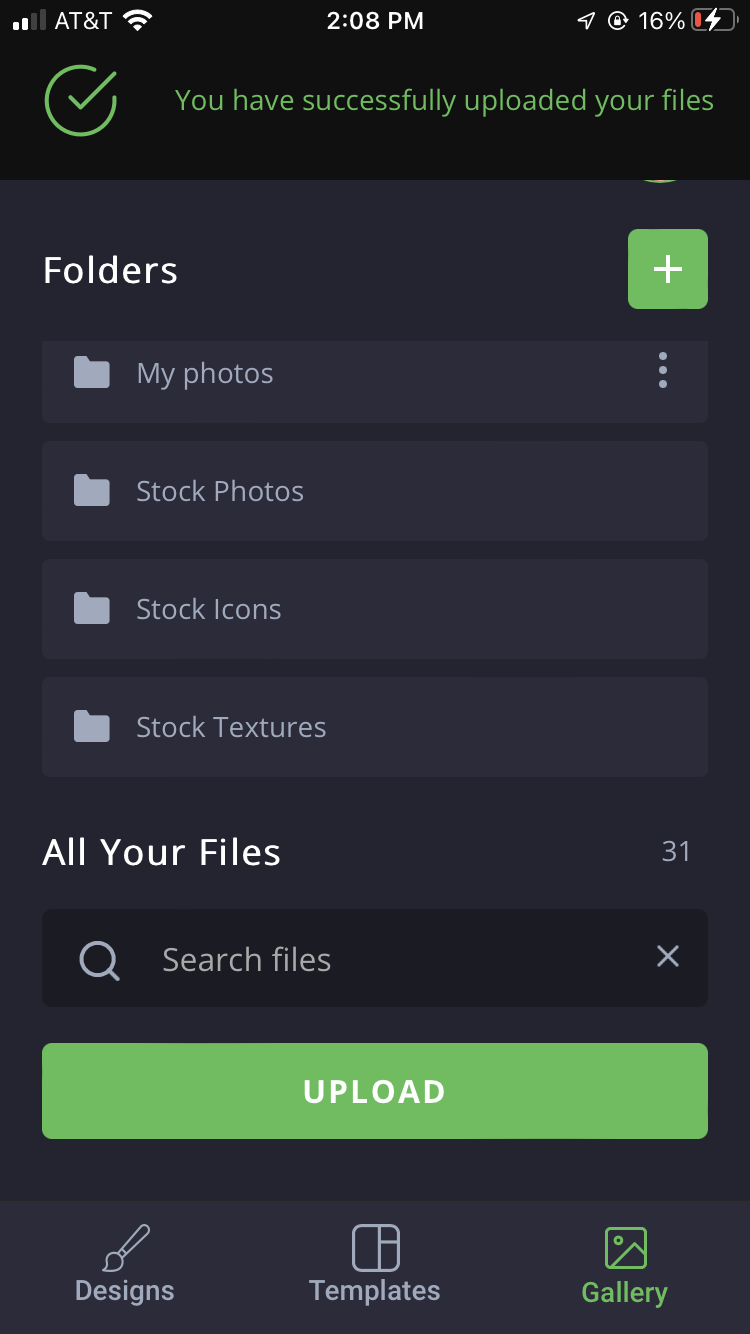Tap the green UPLOAD button
The height and width of the screenshot is (1334, 750).
pos(375,1091)
